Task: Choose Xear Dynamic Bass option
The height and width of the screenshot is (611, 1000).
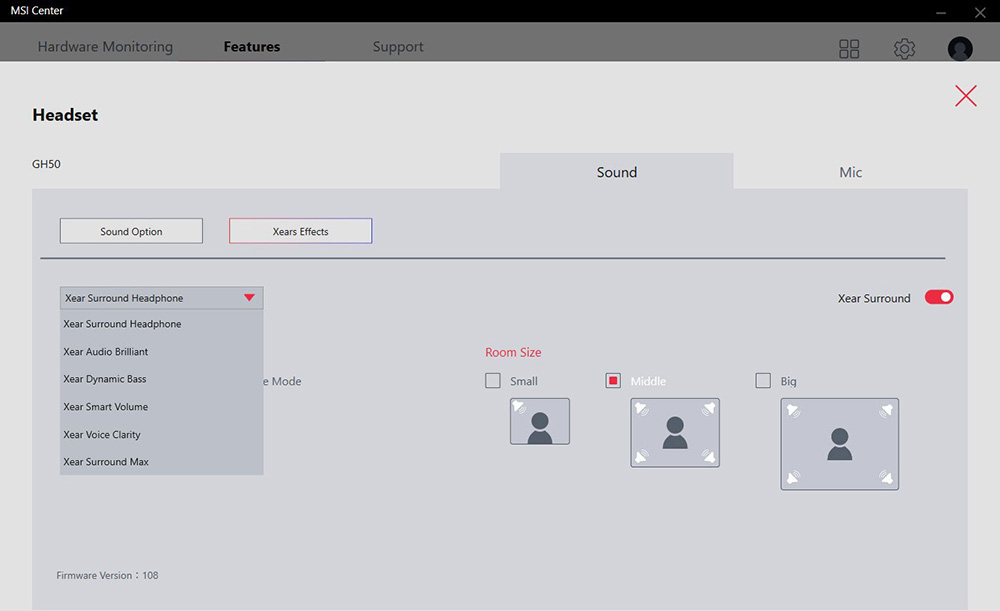Action: pos(105,379)
